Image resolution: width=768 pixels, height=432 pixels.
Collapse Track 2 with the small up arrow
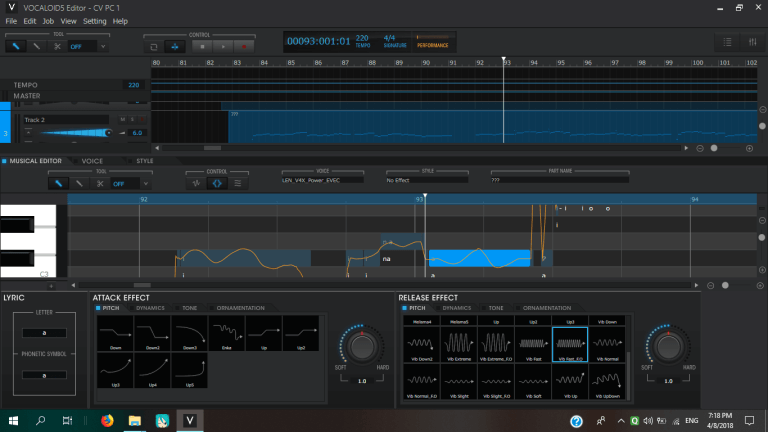pos(28,133)
